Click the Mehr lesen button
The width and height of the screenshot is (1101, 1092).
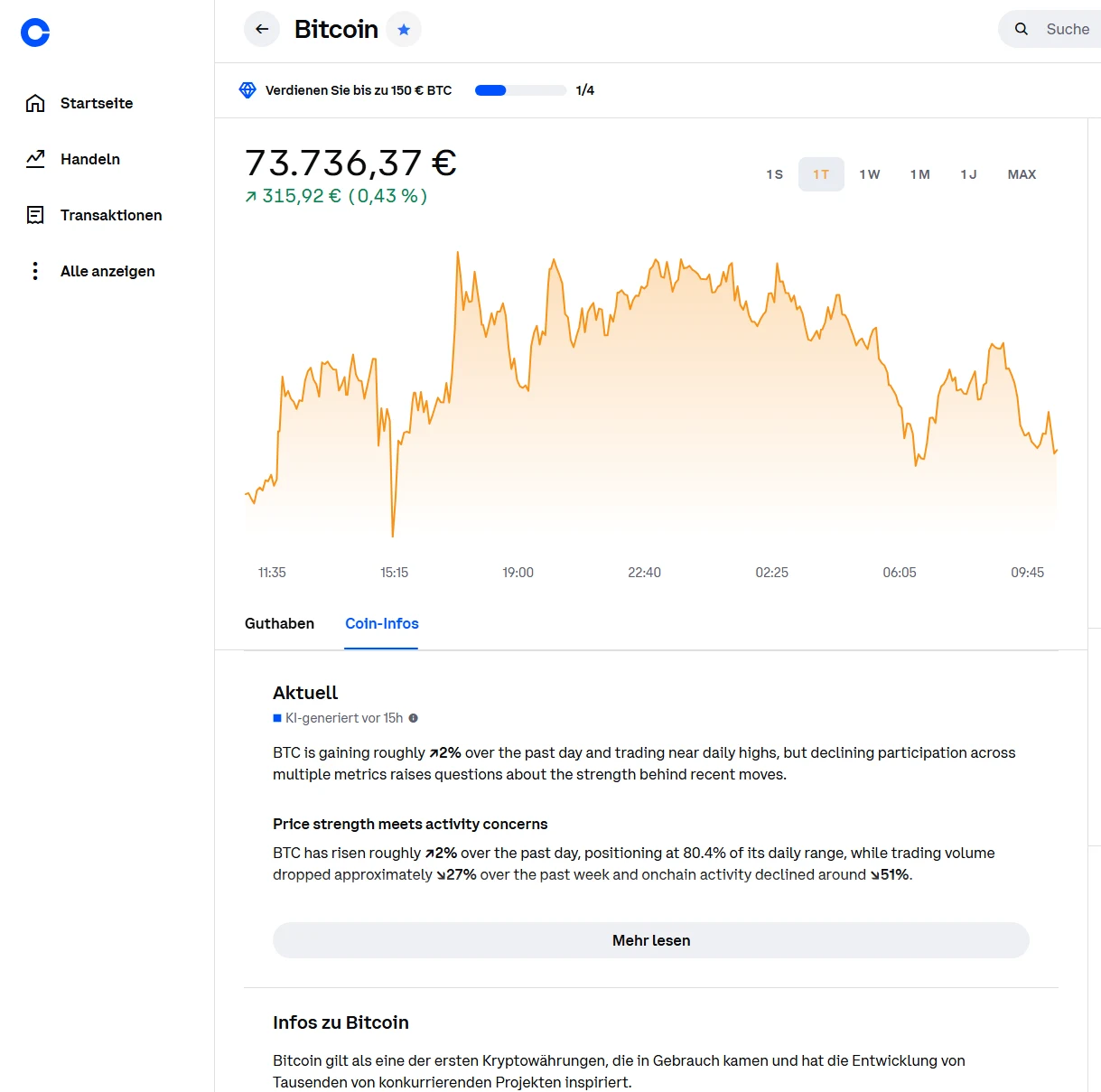coord(651,940)
